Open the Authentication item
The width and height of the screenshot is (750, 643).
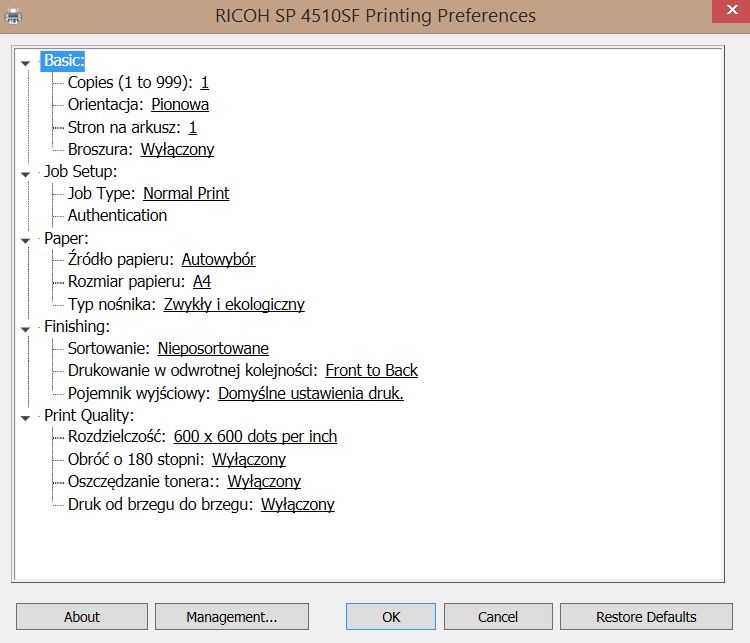[117, 215]
